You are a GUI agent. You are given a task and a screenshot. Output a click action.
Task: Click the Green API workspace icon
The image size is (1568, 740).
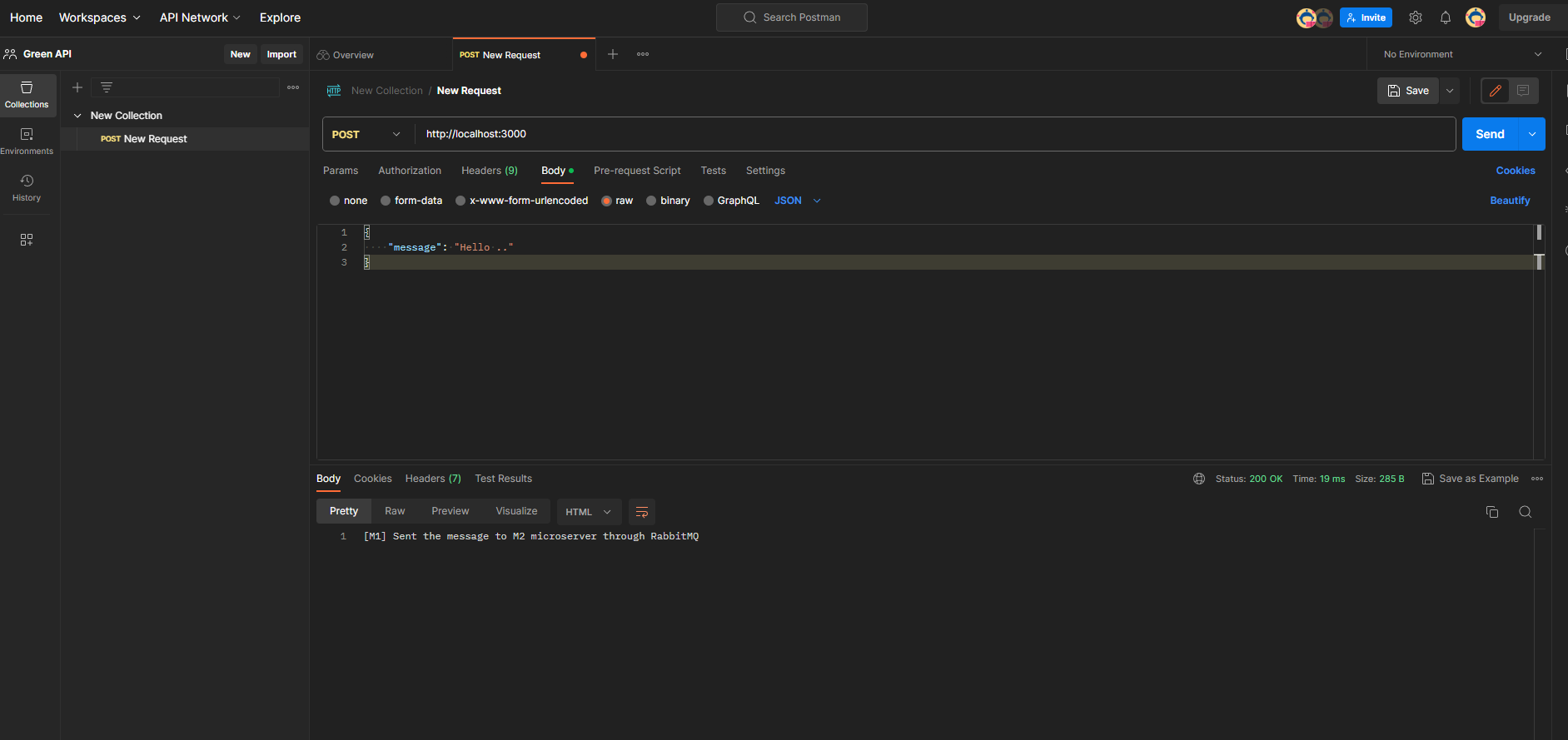pyautogui.click(x=10, y=54)
